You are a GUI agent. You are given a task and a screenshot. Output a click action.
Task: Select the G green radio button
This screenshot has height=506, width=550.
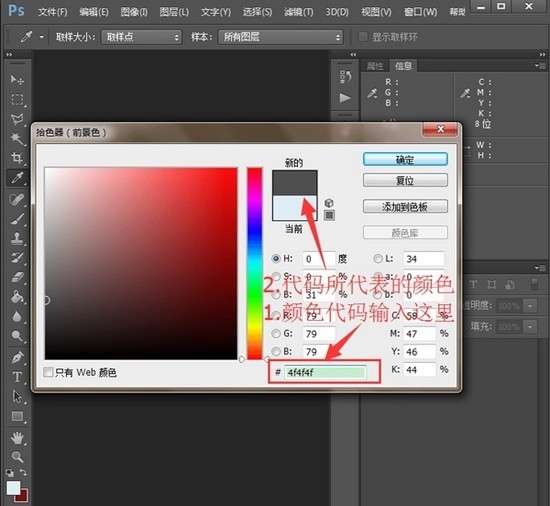(x=276, y=333)
